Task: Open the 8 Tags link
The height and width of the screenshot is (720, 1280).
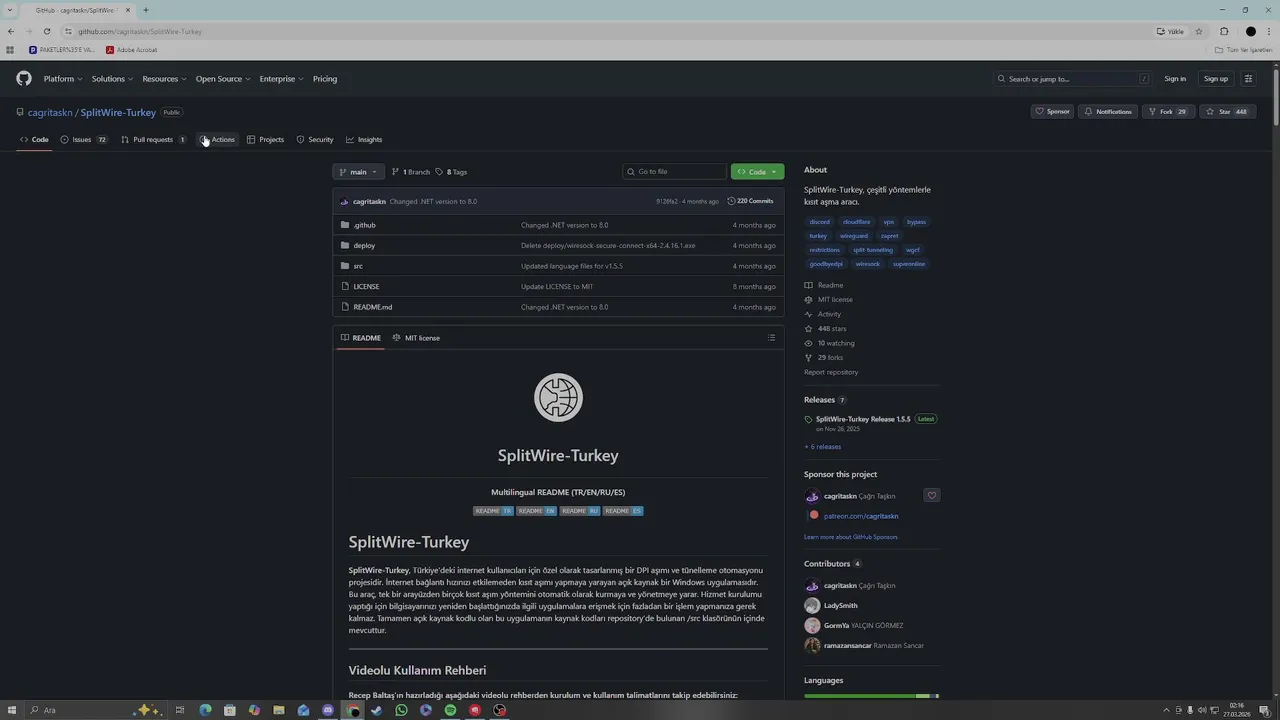Action: pyautogui.click(x=451, y=172)
